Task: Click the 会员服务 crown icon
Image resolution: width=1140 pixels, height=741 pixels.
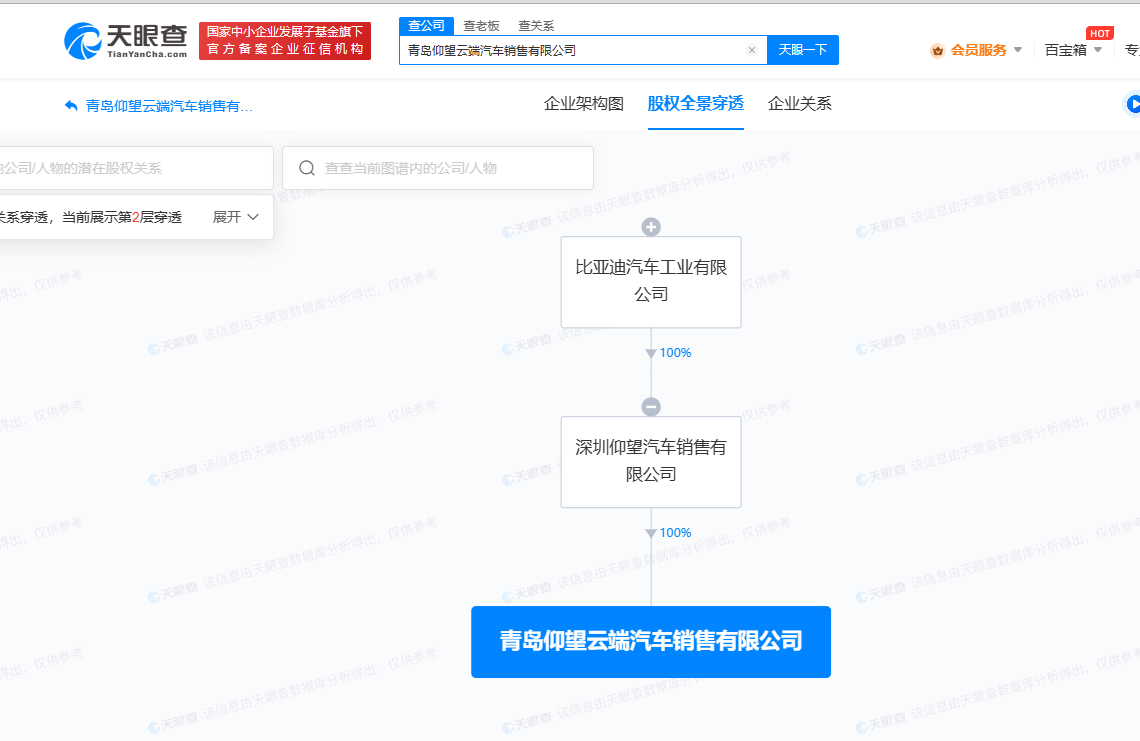Action: pyautogui.click(x=937, y=50)
